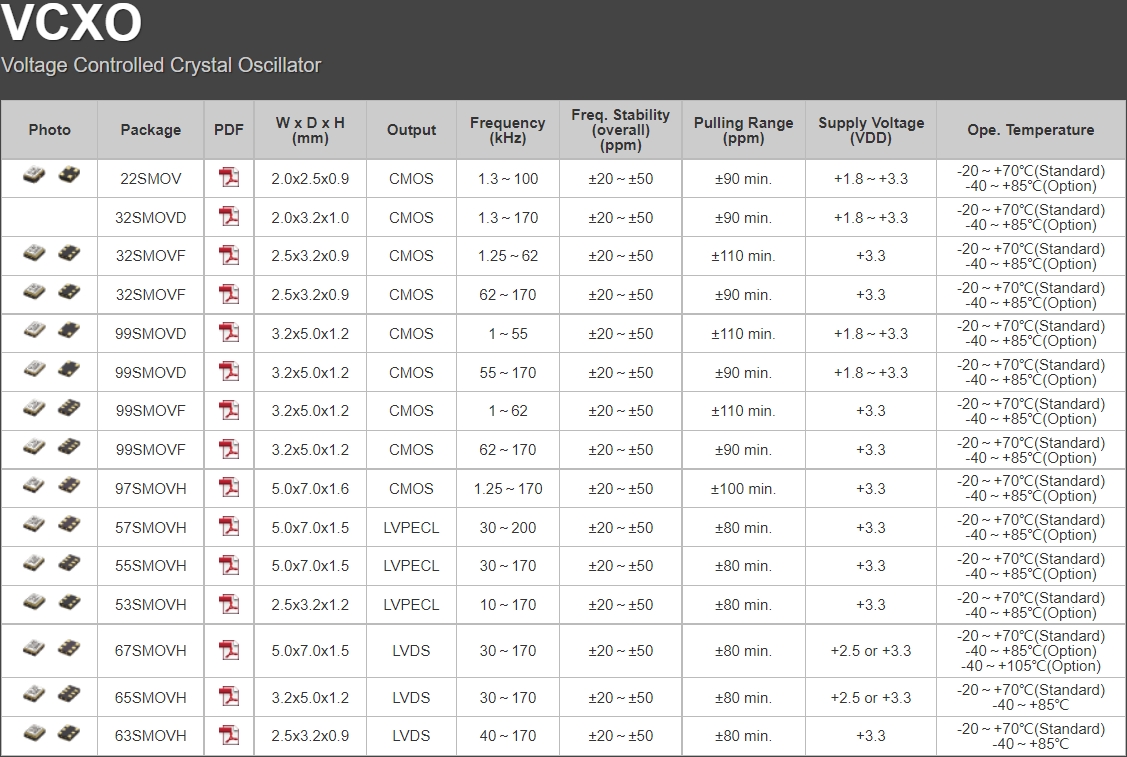The image size is (1127, 757).
Task: Open the PDF icon in the 32SMOVD row
Action: tap(229, 217)
